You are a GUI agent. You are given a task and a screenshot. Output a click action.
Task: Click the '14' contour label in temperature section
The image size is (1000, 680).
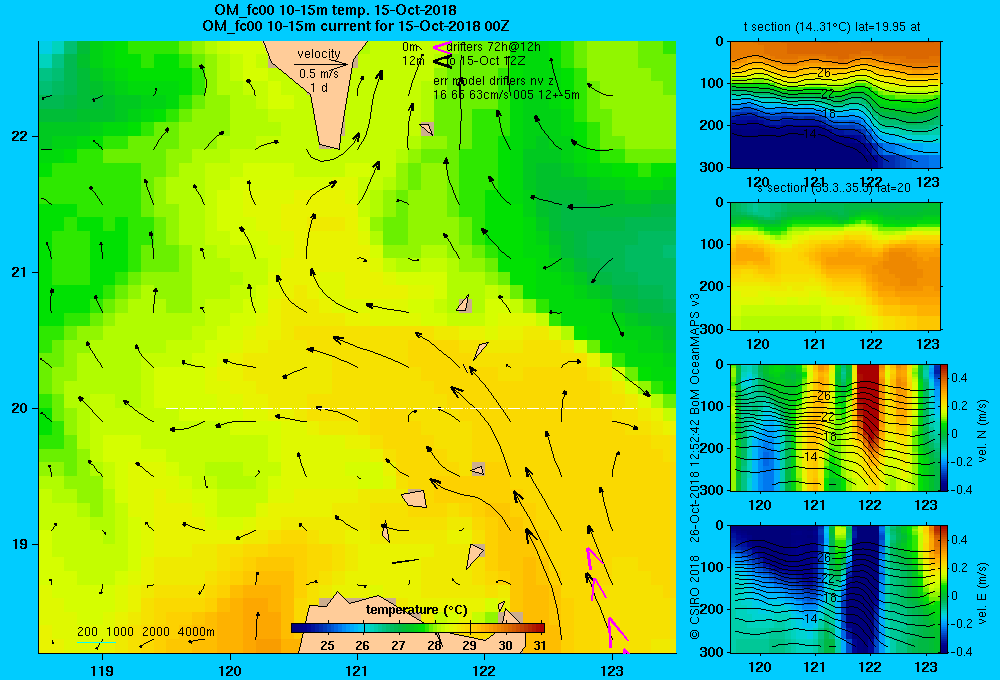(809, 134)
